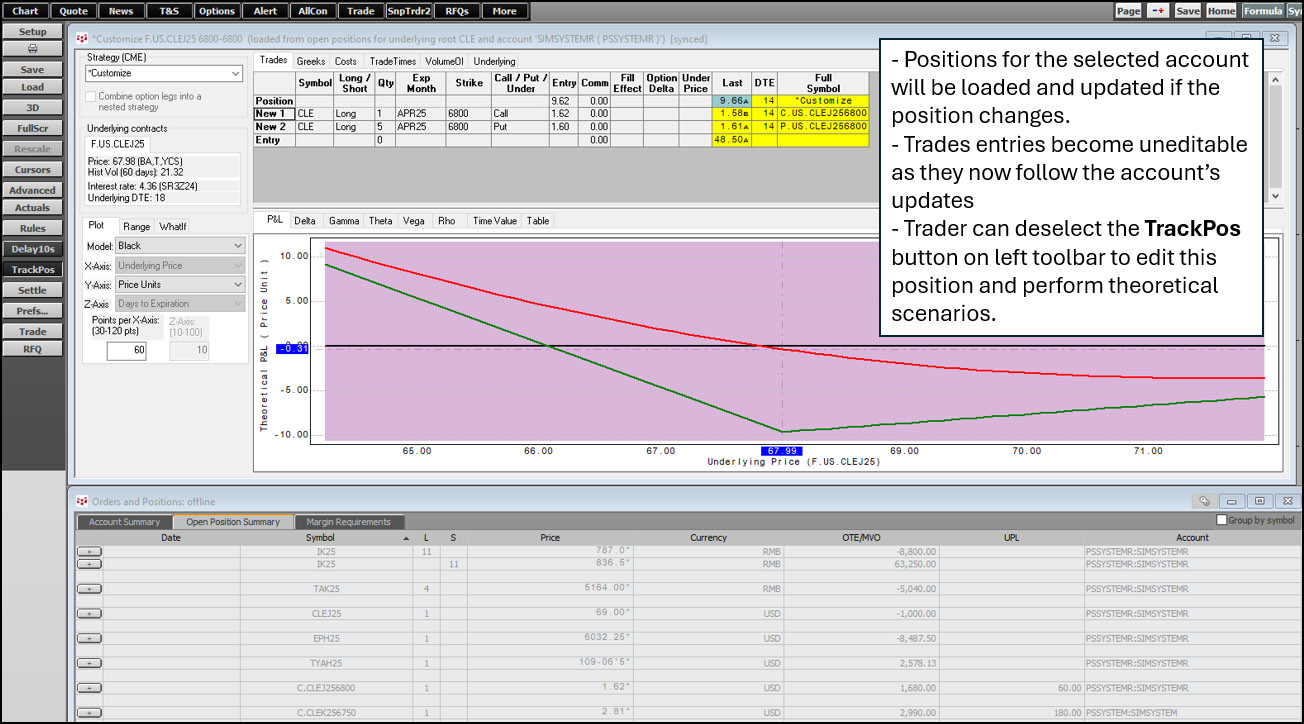Open Cursors tool in the sidebar

[x=32, y=170]
